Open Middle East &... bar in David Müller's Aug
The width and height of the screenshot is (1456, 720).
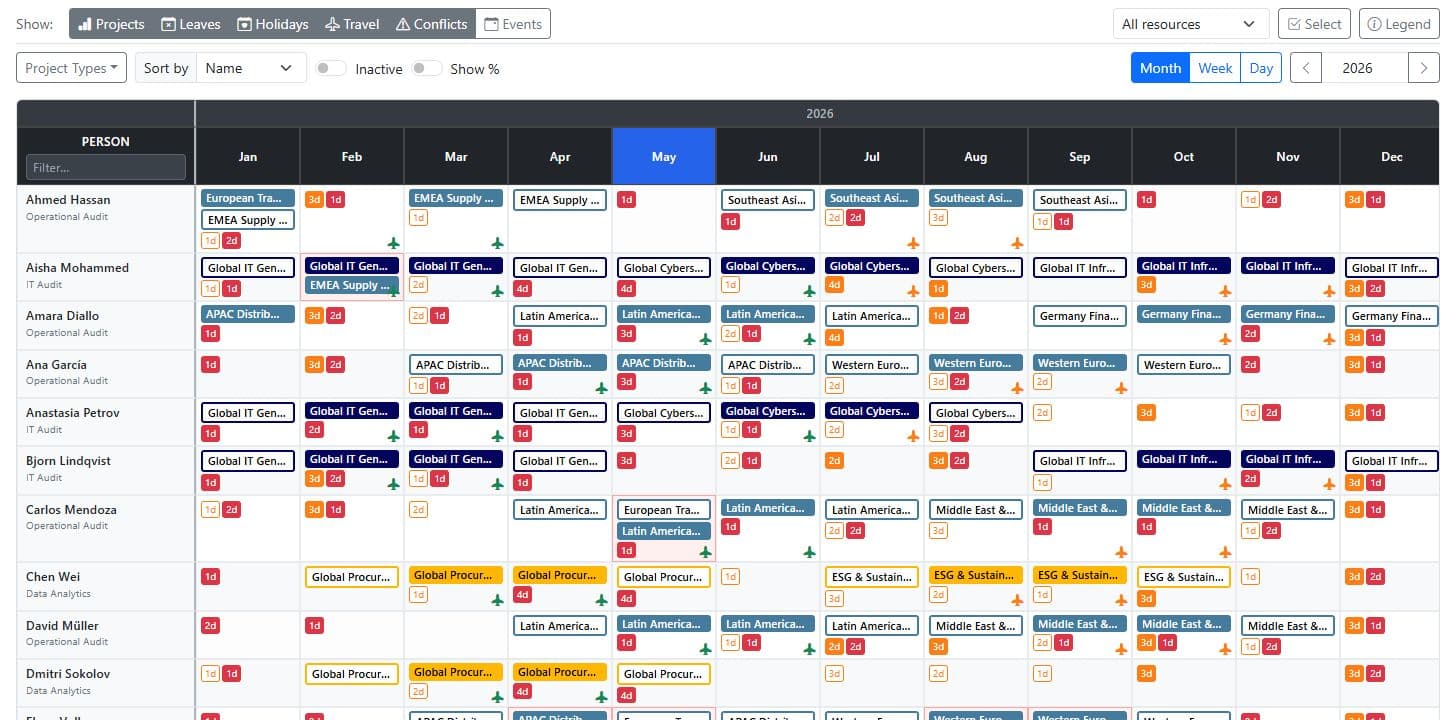click(x=976, y=626)
